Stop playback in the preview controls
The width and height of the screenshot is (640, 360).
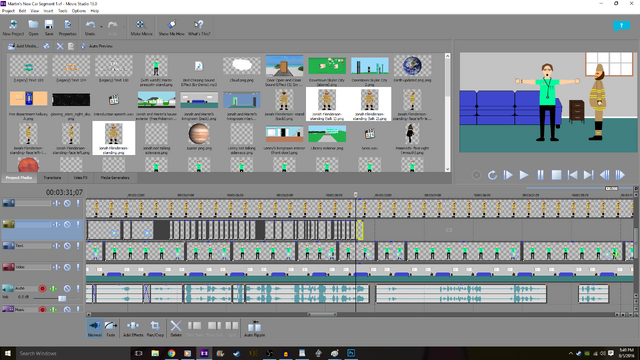click(x=556, y=175)
